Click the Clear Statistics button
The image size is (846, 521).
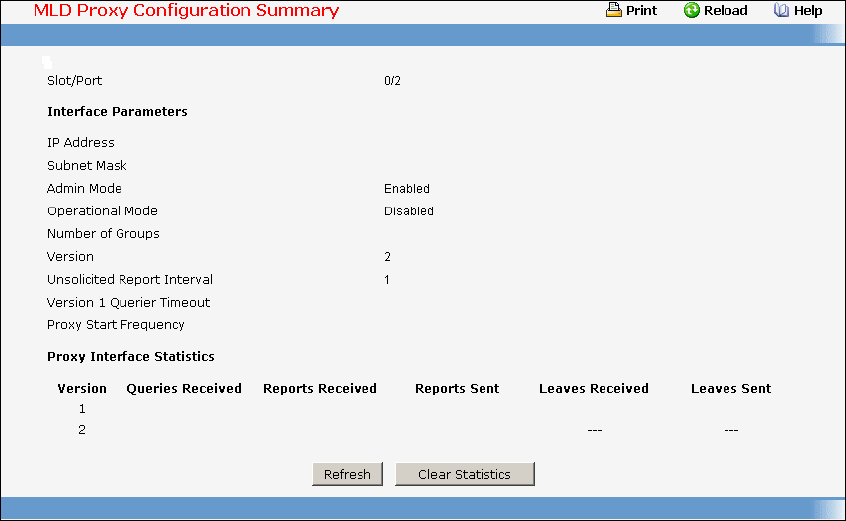click(465, 474)
